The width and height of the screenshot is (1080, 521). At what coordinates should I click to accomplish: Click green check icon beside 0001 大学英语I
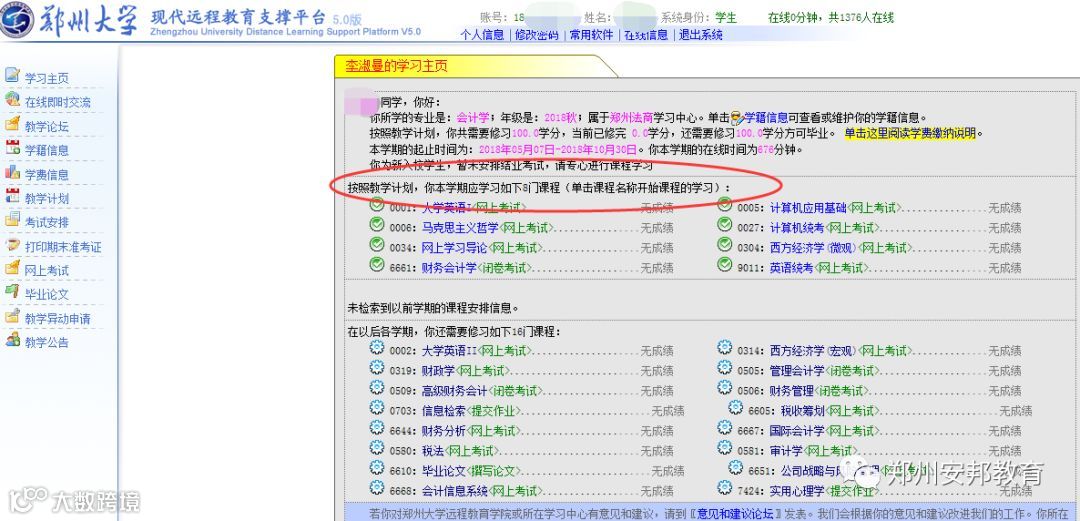377,205
